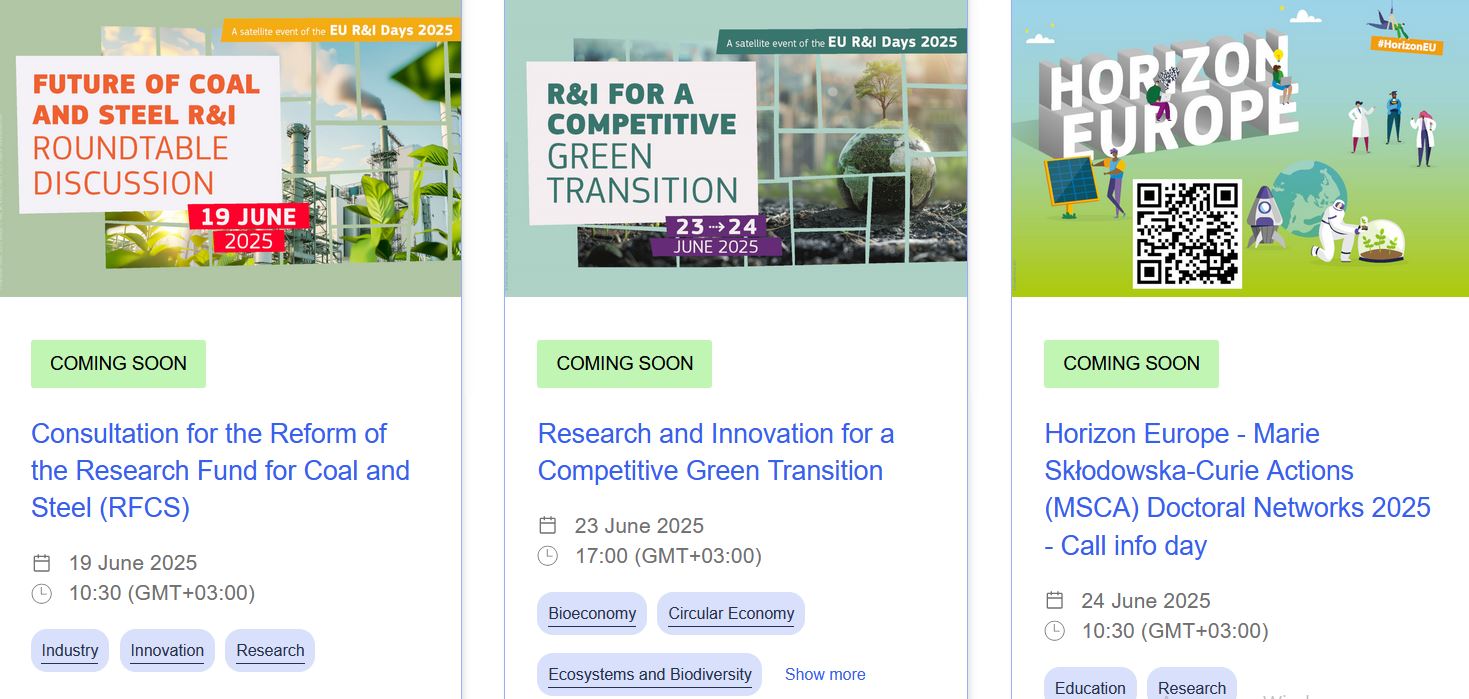Click clock icon beside 10:30 in the RFCS card
Screen dimensions: 1469x699
coord(41,594)
